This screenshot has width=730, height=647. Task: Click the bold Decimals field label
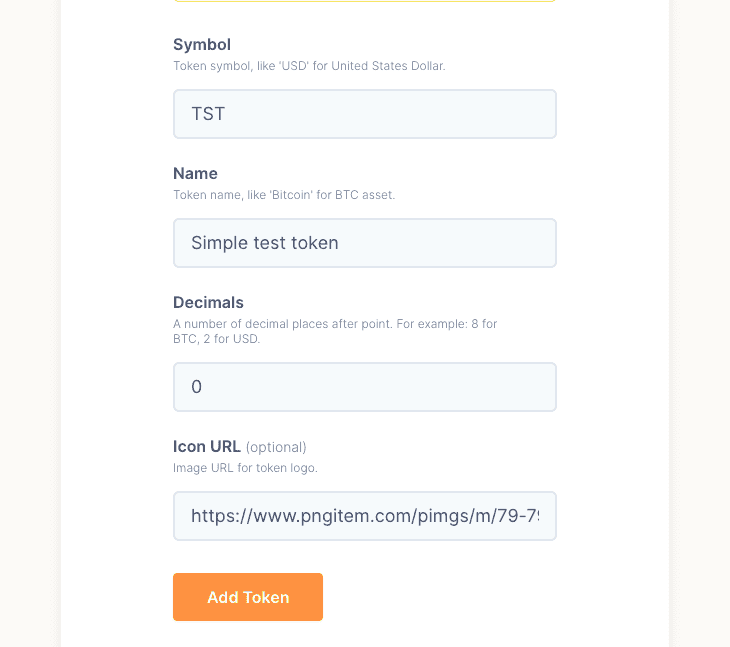pyautogui.click(x=208, y=303)
